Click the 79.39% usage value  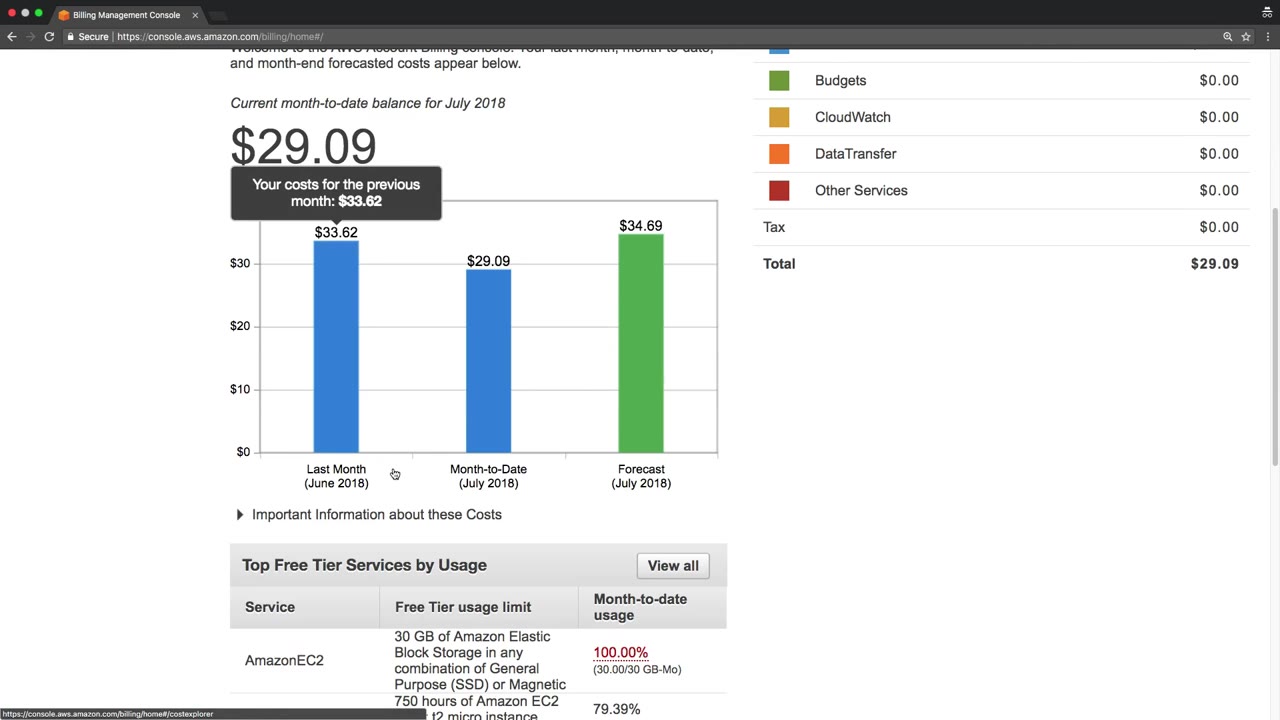(x=617, y=709)
